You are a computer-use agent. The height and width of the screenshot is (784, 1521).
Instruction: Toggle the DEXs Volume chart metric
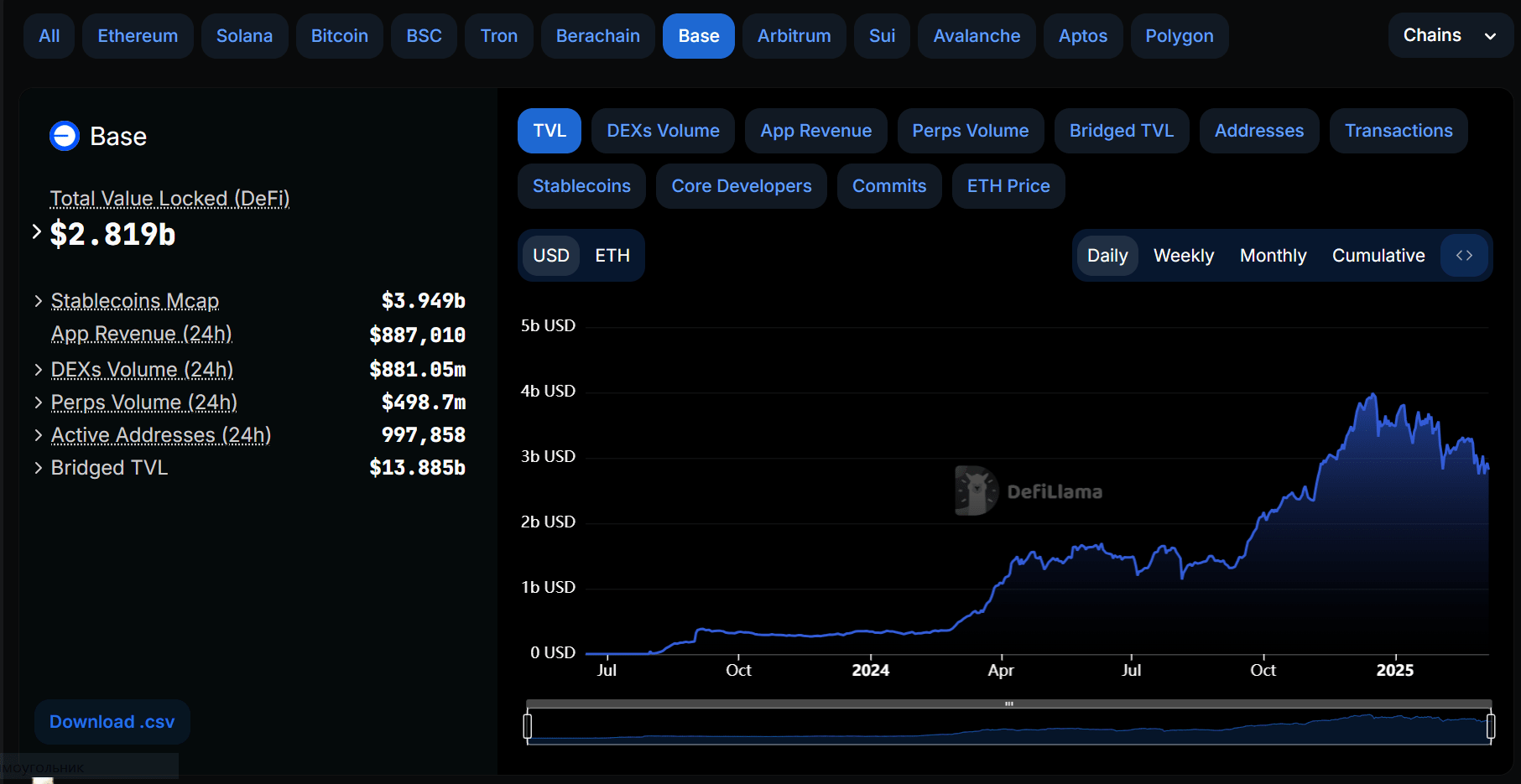click(x=663, y=131)
